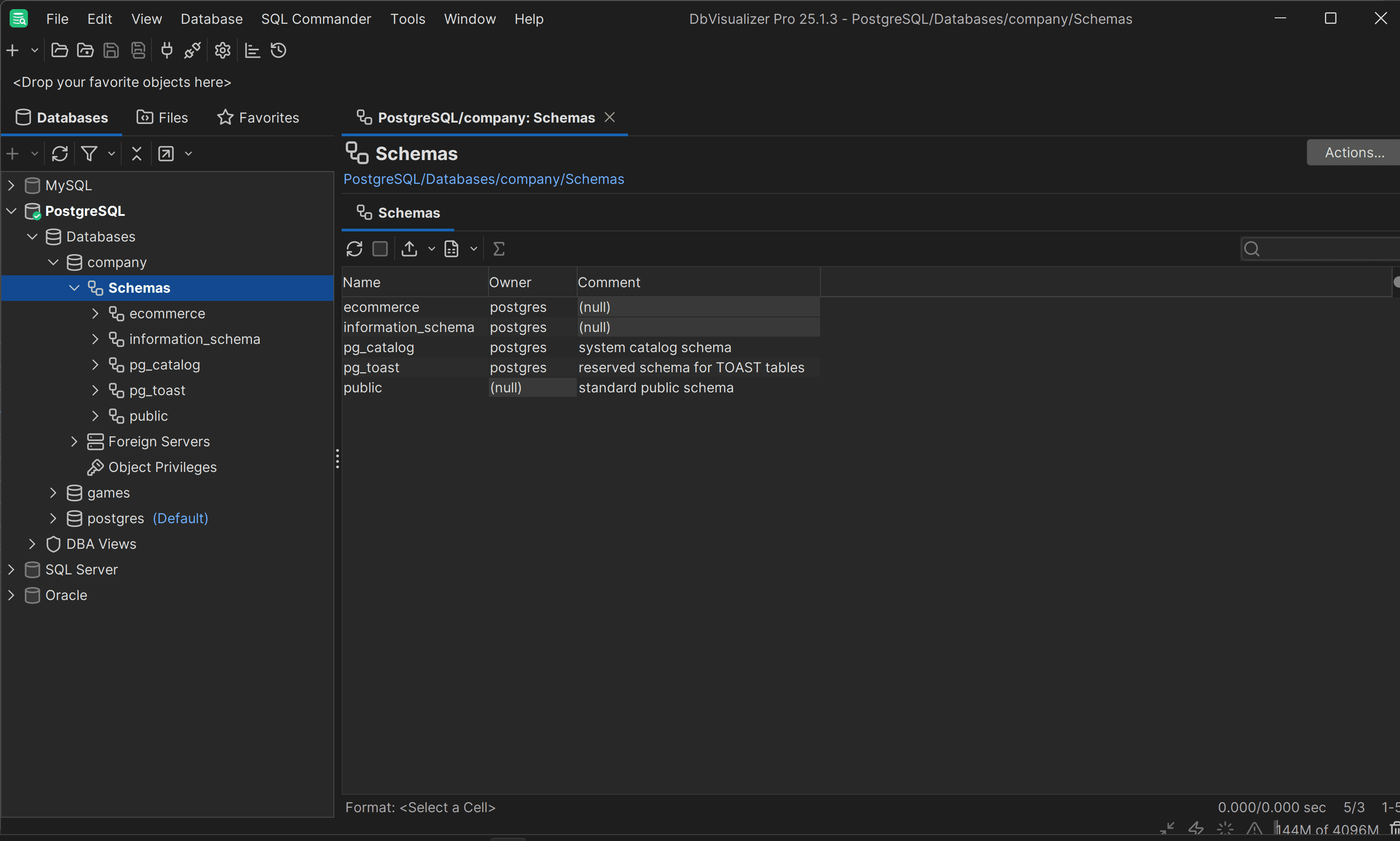The height and width of the screenshot is (841, 1400).
Task: Collapse all tree nodes icon
Action: [x=137, y=154]
